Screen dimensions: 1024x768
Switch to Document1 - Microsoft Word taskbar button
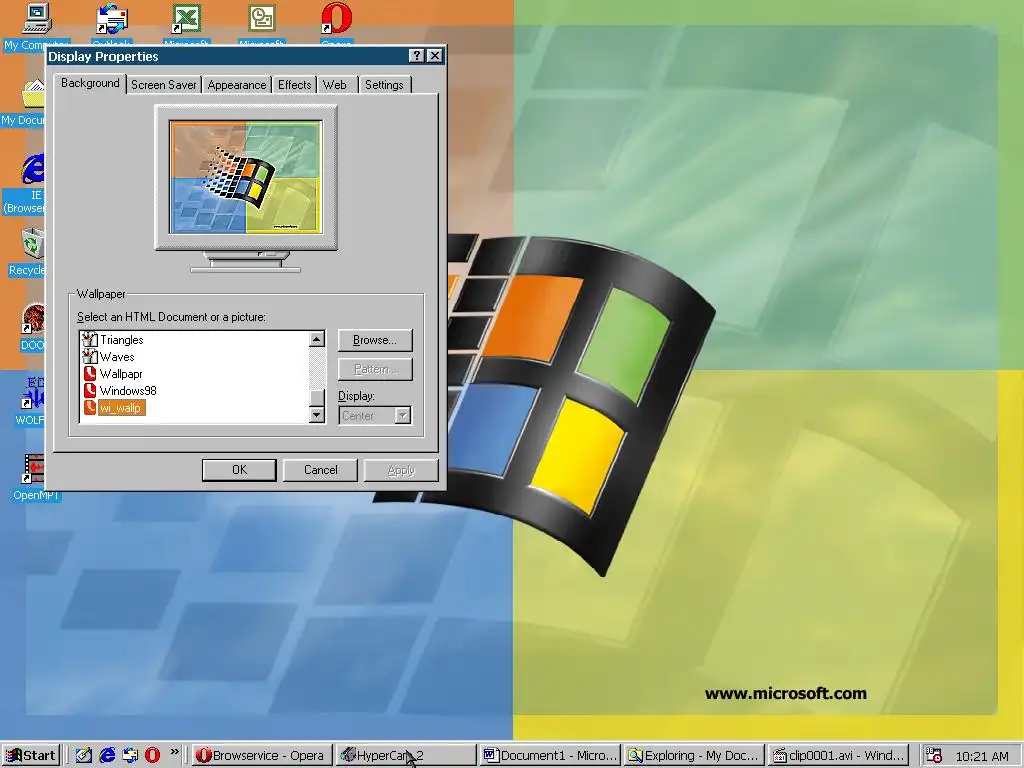point(550,756)
